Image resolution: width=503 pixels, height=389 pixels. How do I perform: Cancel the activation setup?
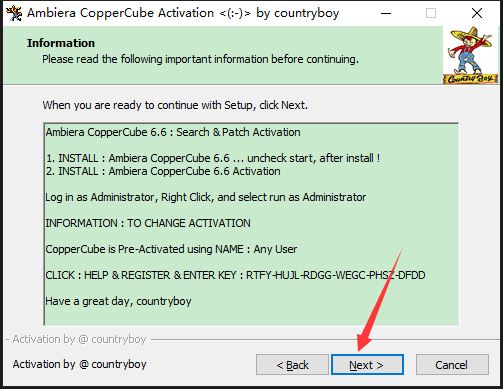point(452,365)
